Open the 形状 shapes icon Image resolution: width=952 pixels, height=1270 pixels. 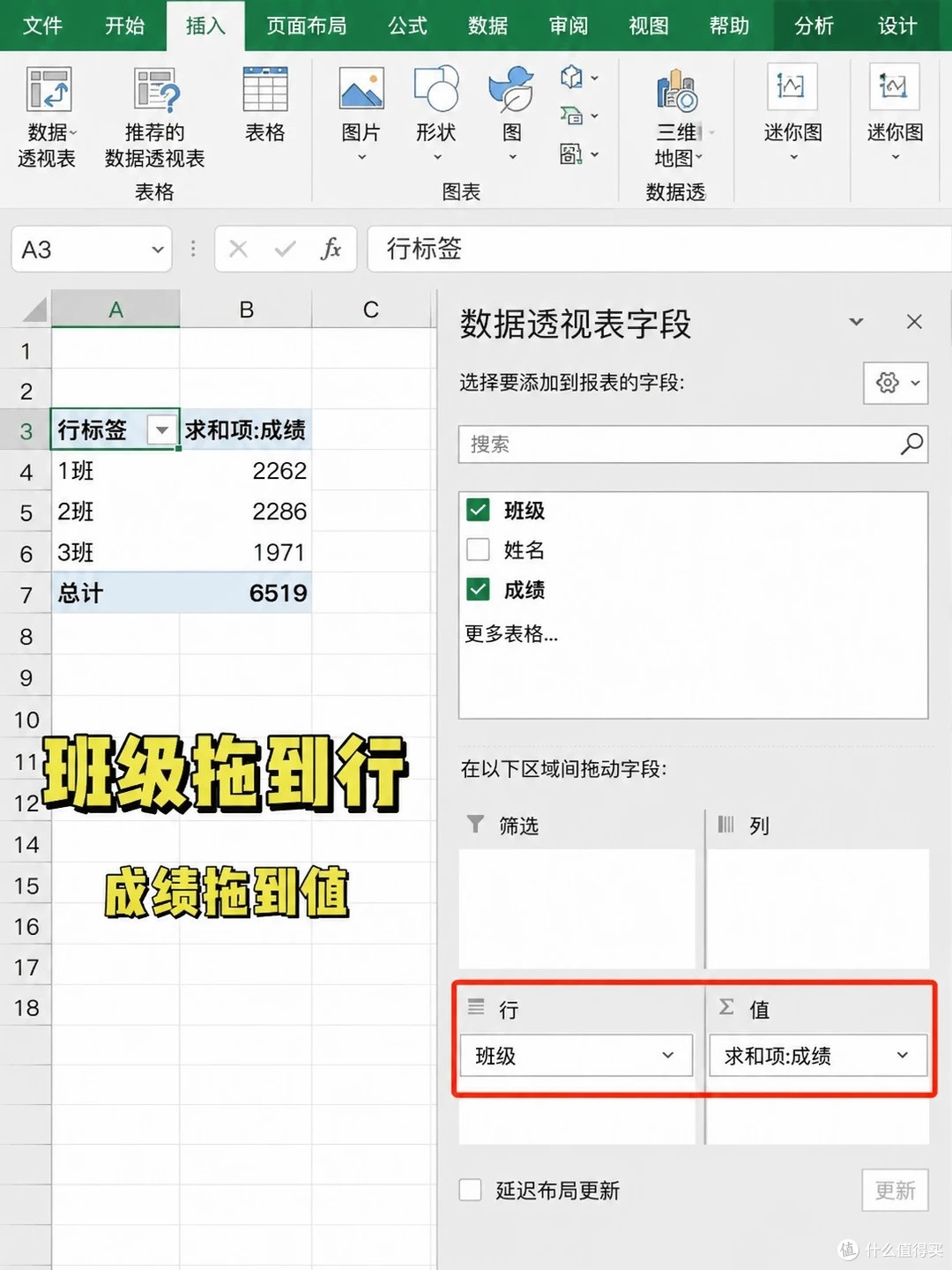pos(435,90)
